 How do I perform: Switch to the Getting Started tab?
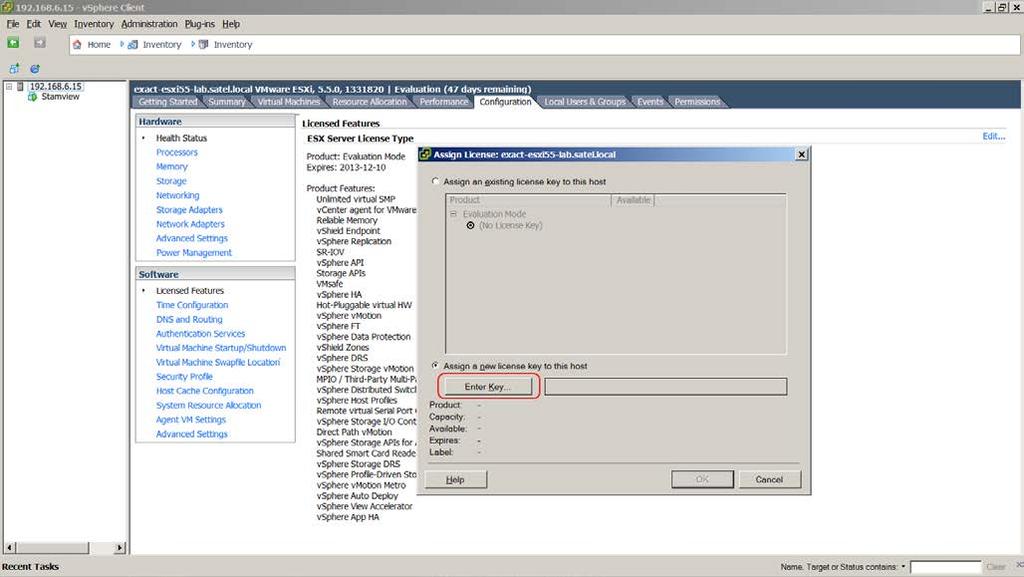click(167, 102)
